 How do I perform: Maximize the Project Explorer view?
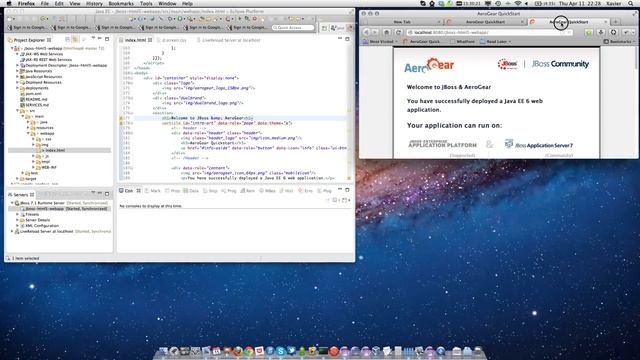pos(107,39)
